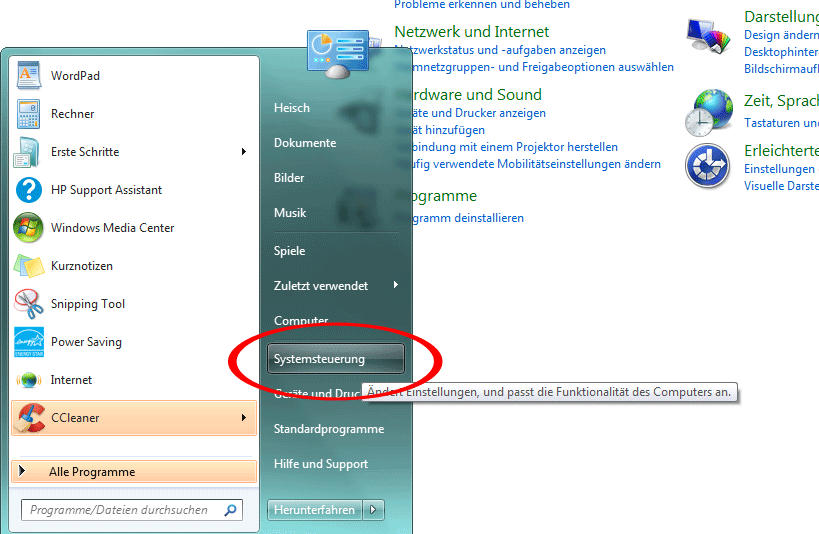
Task: Click the magnifier icon in the search box
Action: pyautogui.click(x=230, y=510)
